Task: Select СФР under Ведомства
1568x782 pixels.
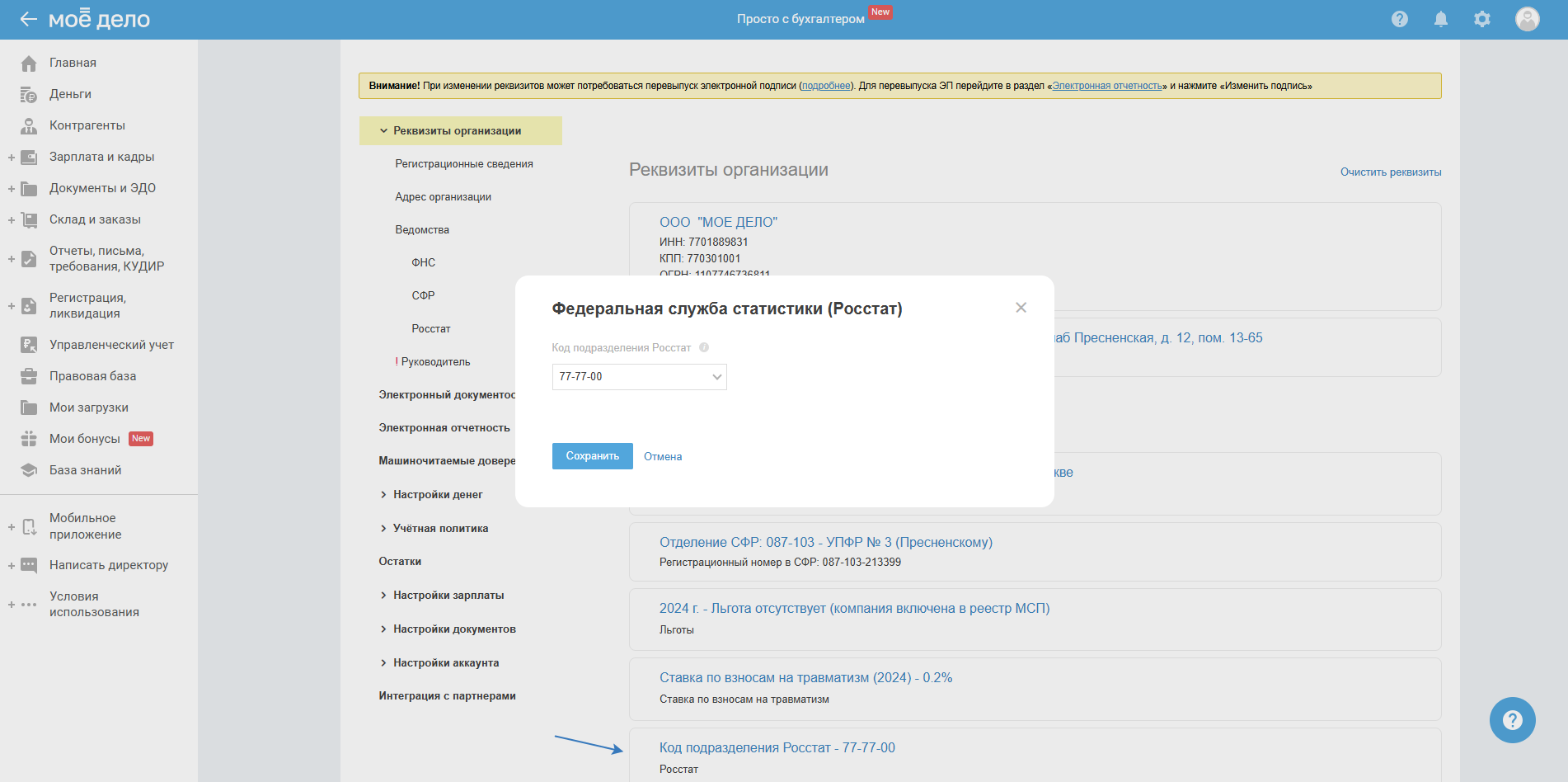Action: click(x=423, y=296)
